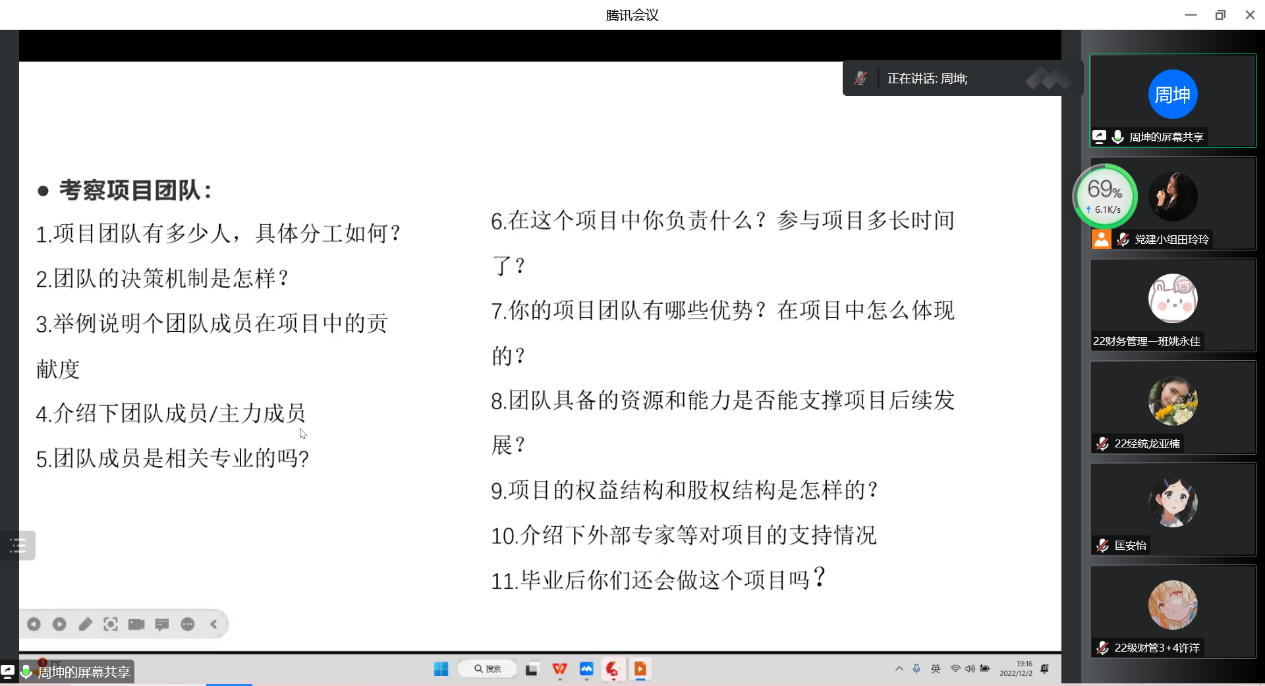Image resolution: width=1265 pixels, height=686 pixels.
Task: Click line 1.项目团队有多少人，具体分工如何
Action: (x=219, y=234)
